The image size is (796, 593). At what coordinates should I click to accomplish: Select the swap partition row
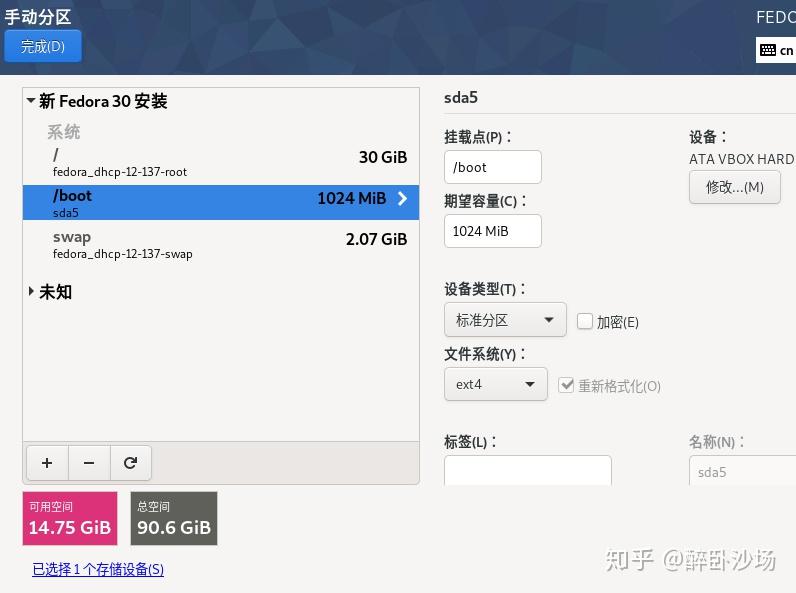point(221,245)
